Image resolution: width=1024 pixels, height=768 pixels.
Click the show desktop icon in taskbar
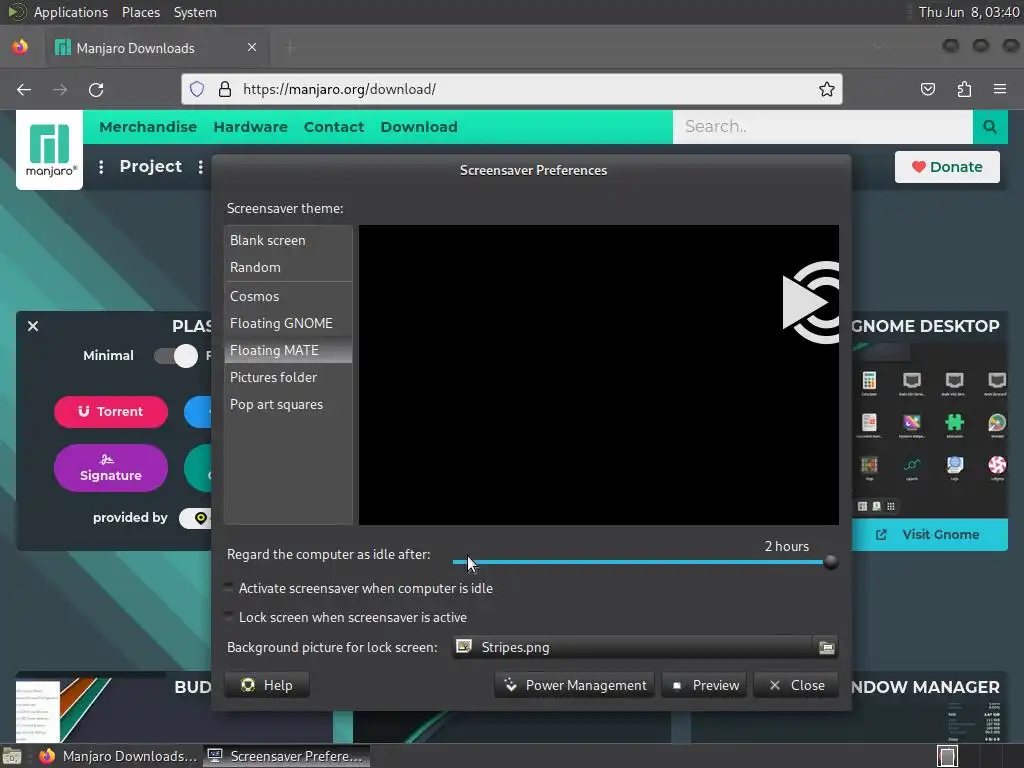[12, 756]
